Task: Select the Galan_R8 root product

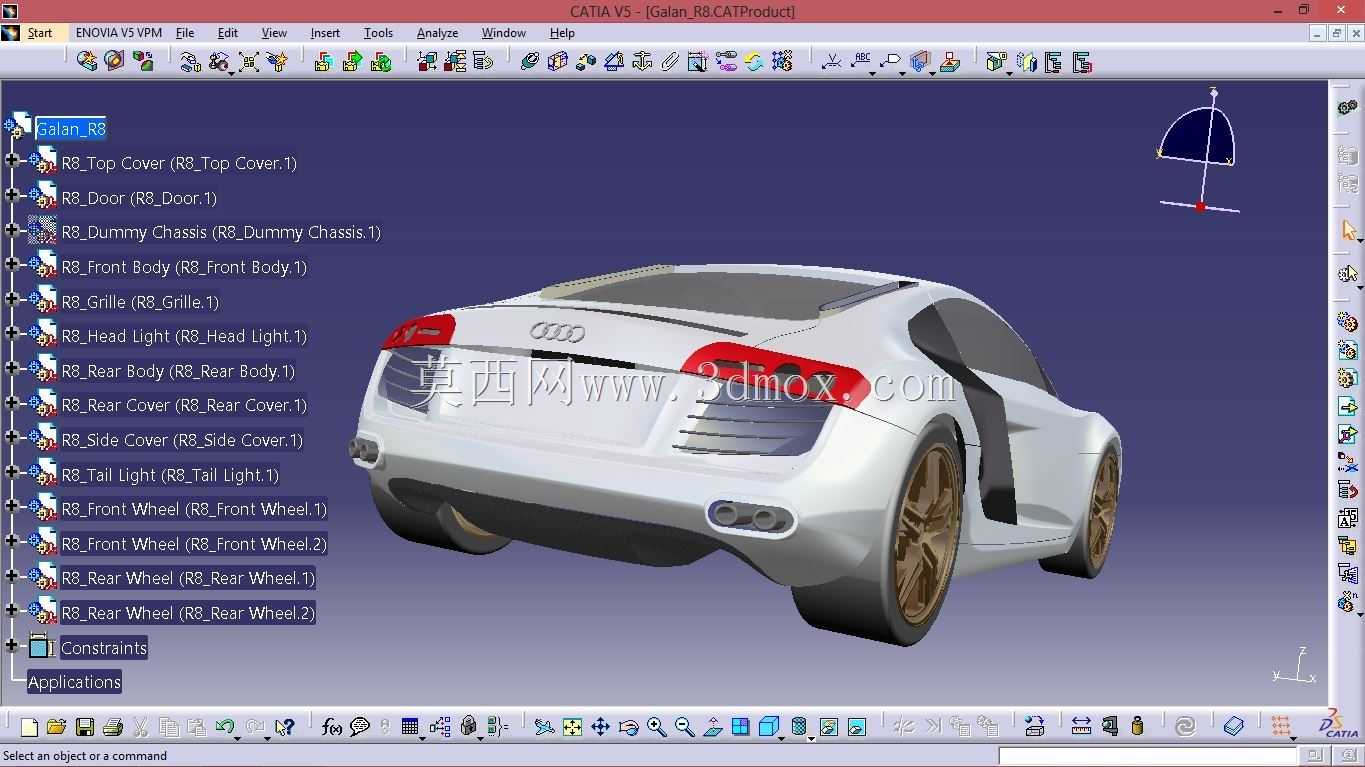Action: [x=70, y=129]
